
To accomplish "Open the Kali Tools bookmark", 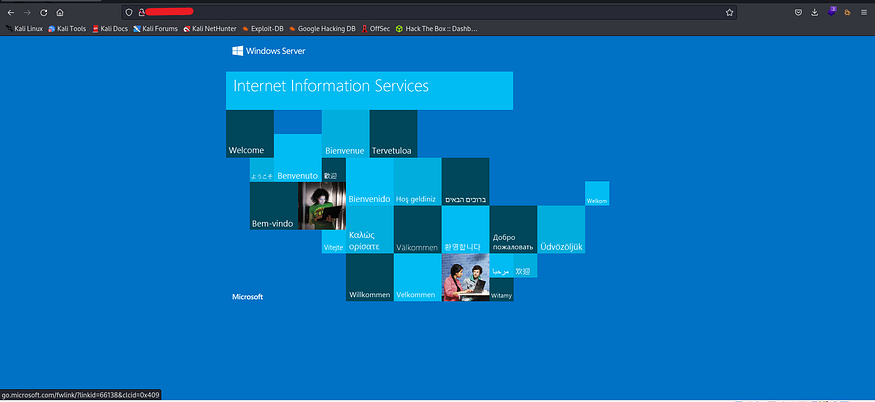I will (67, 28).
